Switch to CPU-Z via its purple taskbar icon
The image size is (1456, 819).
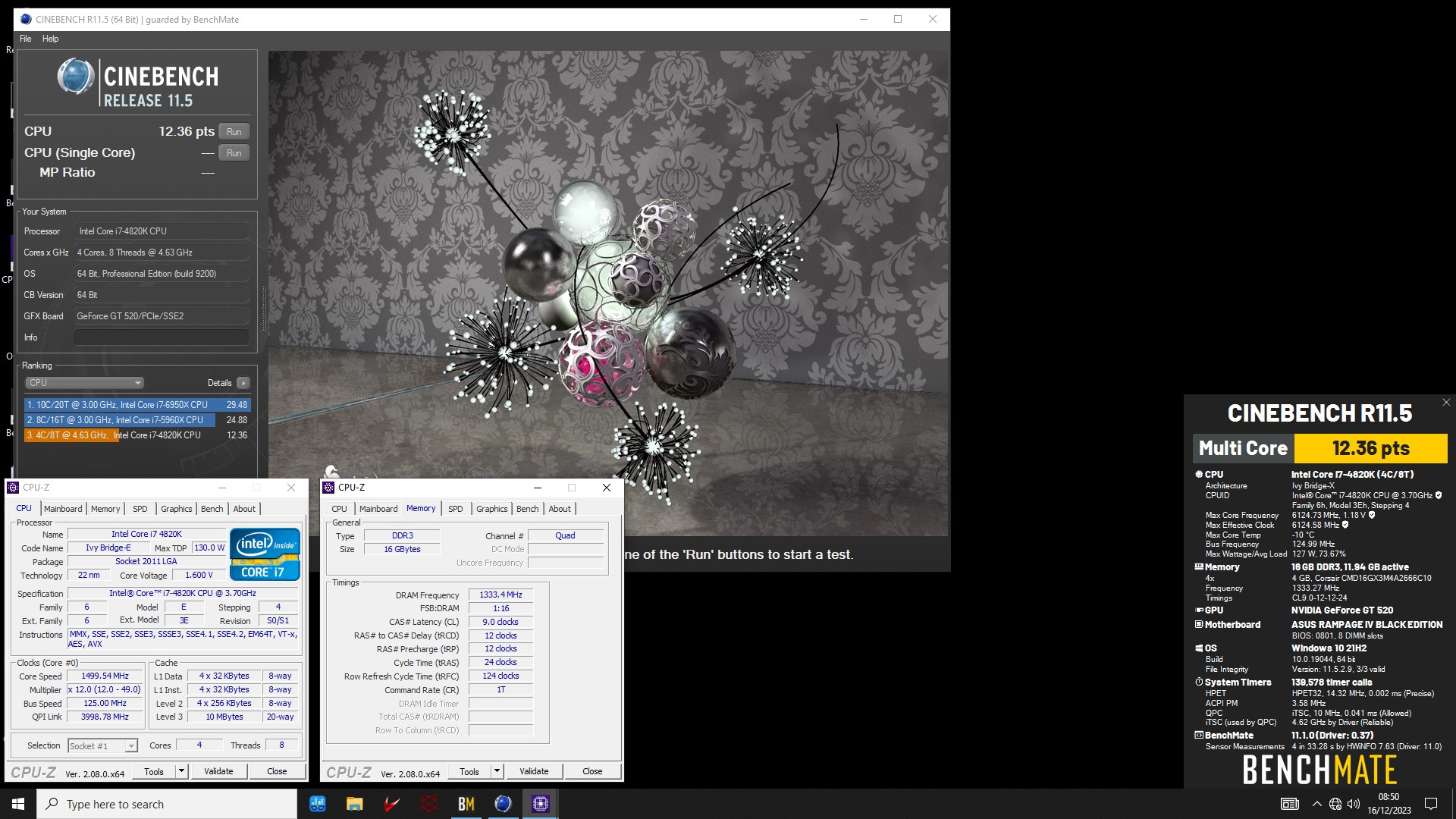tap(540, 804)
